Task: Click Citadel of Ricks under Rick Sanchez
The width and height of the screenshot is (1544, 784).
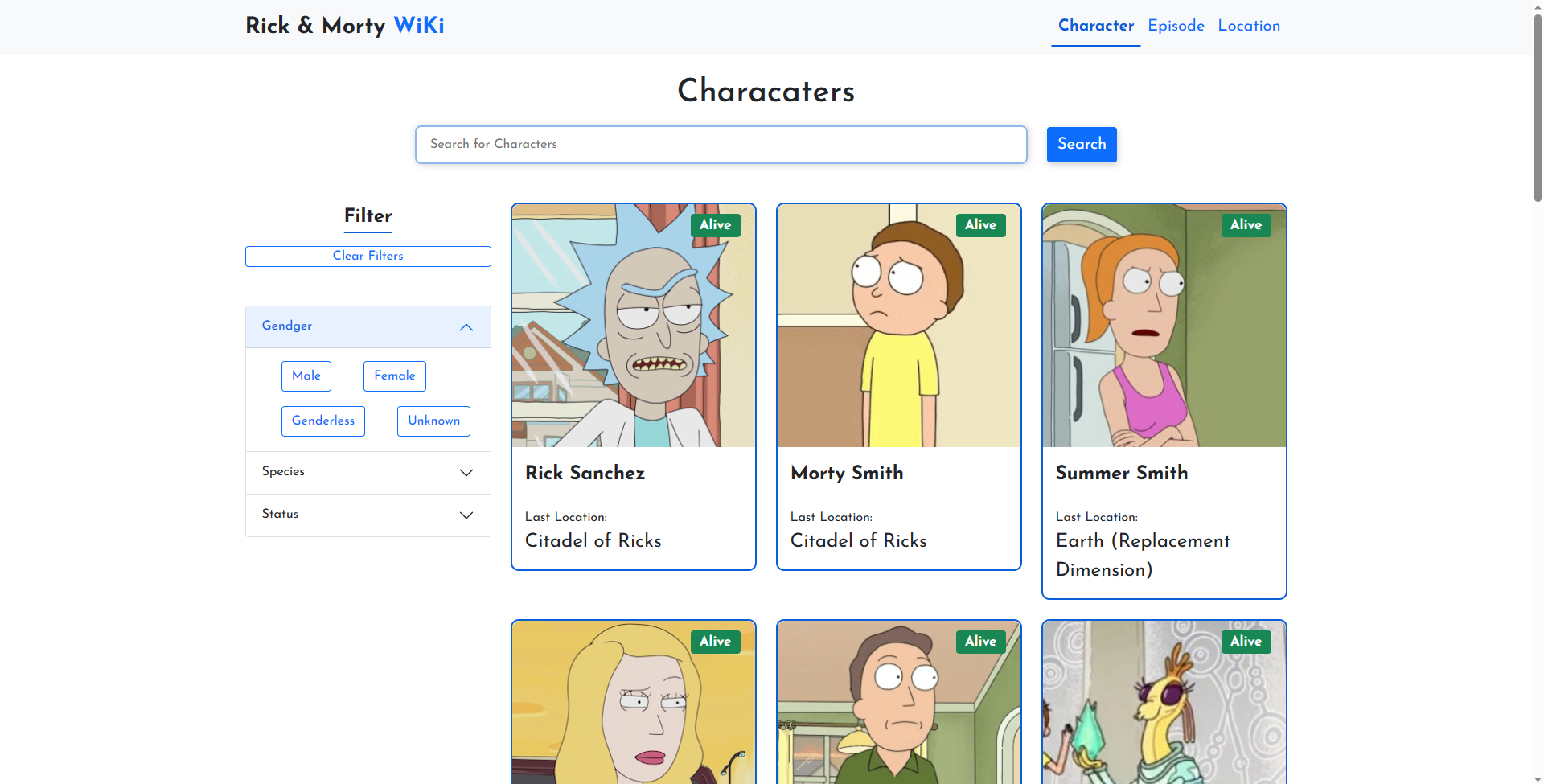Action: pyautogui.click(x=593, y=541)
